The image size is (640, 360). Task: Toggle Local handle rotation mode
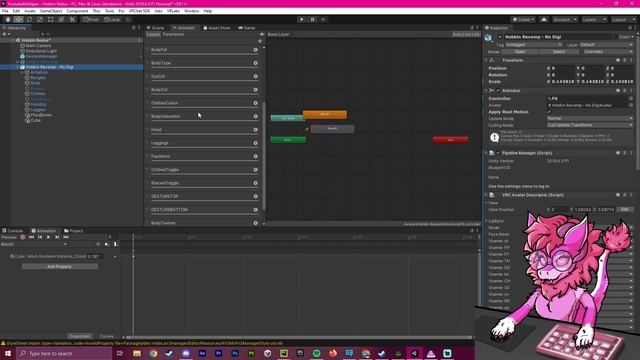click(x=112, y=20)
